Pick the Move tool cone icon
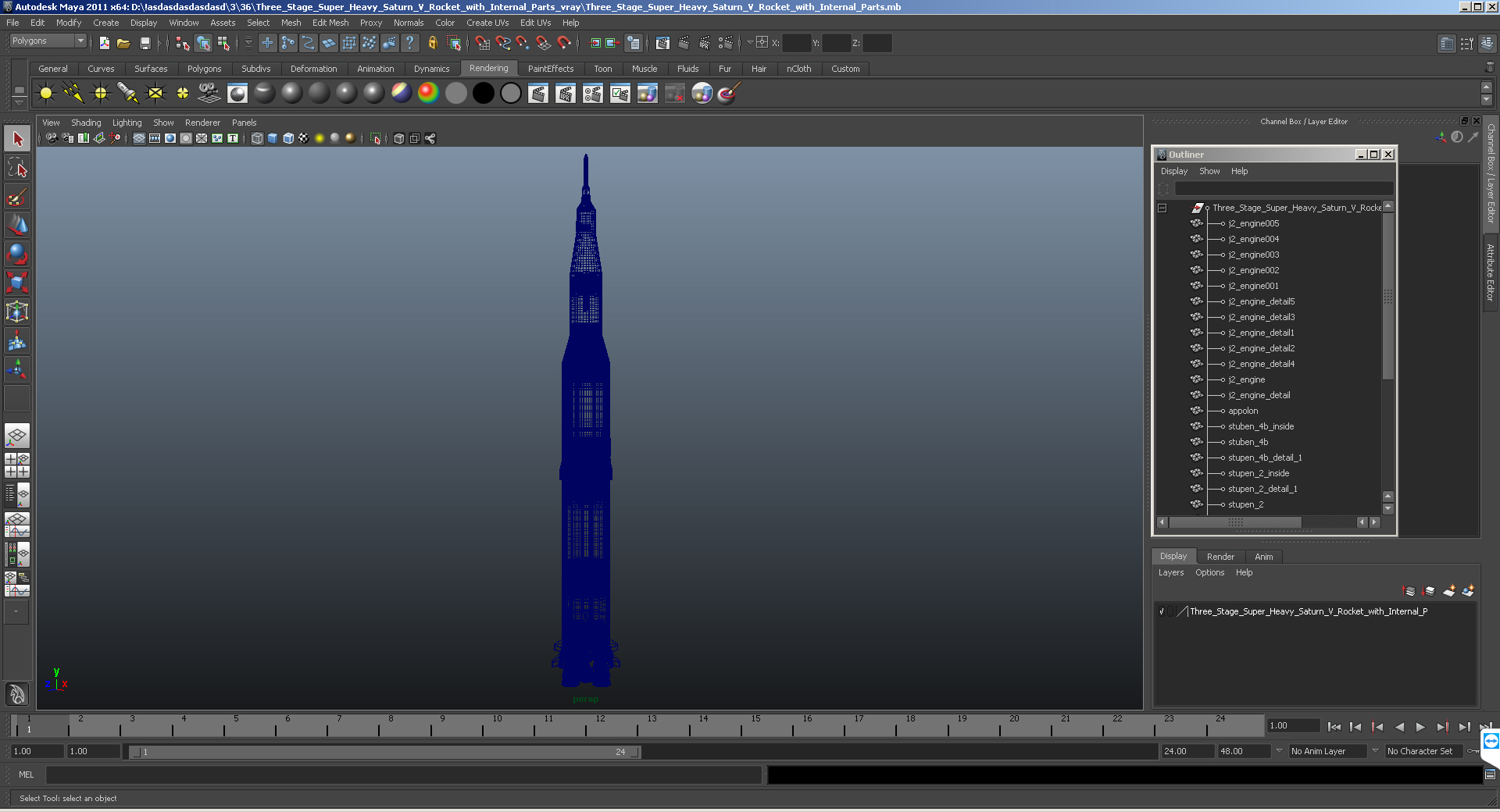 pos(17,225)
